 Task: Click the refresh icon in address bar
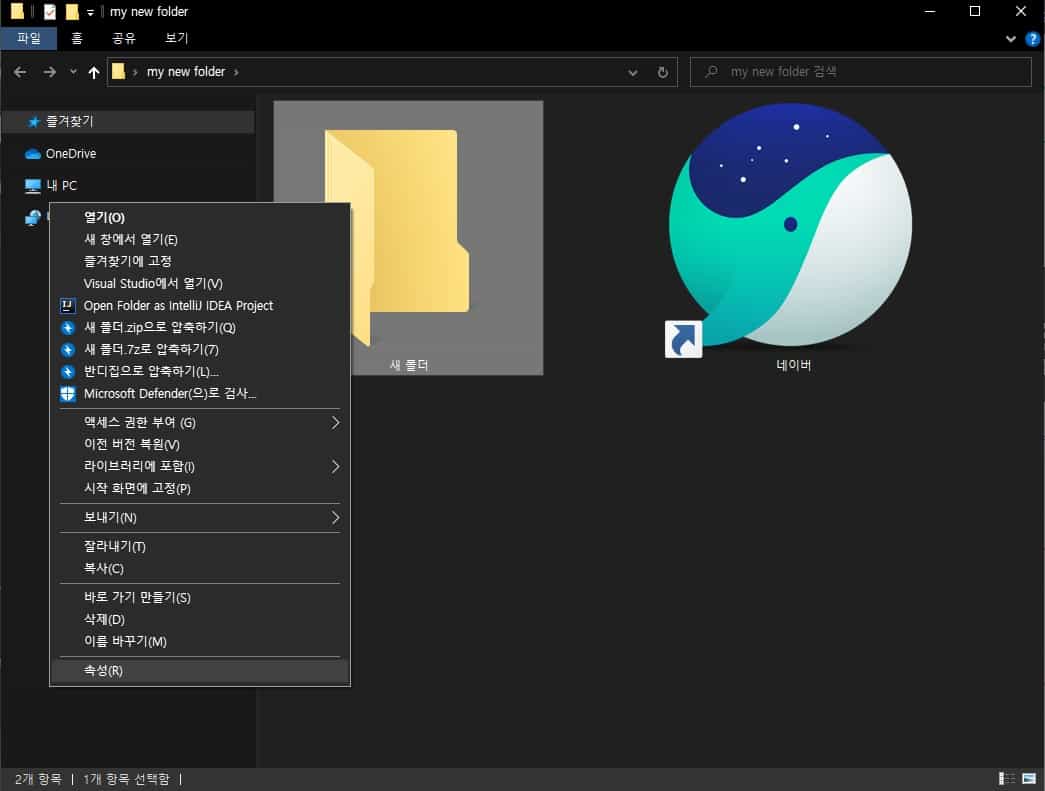click(662, 72)
